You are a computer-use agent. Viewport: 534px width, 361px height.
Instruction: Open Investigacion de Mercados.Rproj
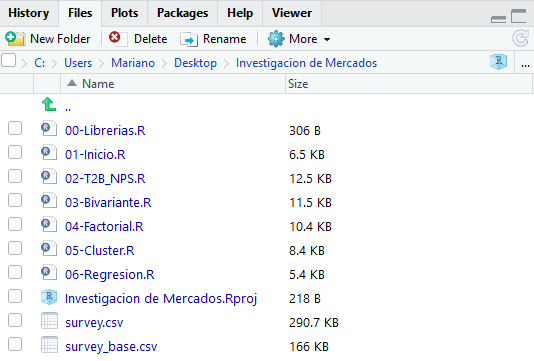[161, 299]
